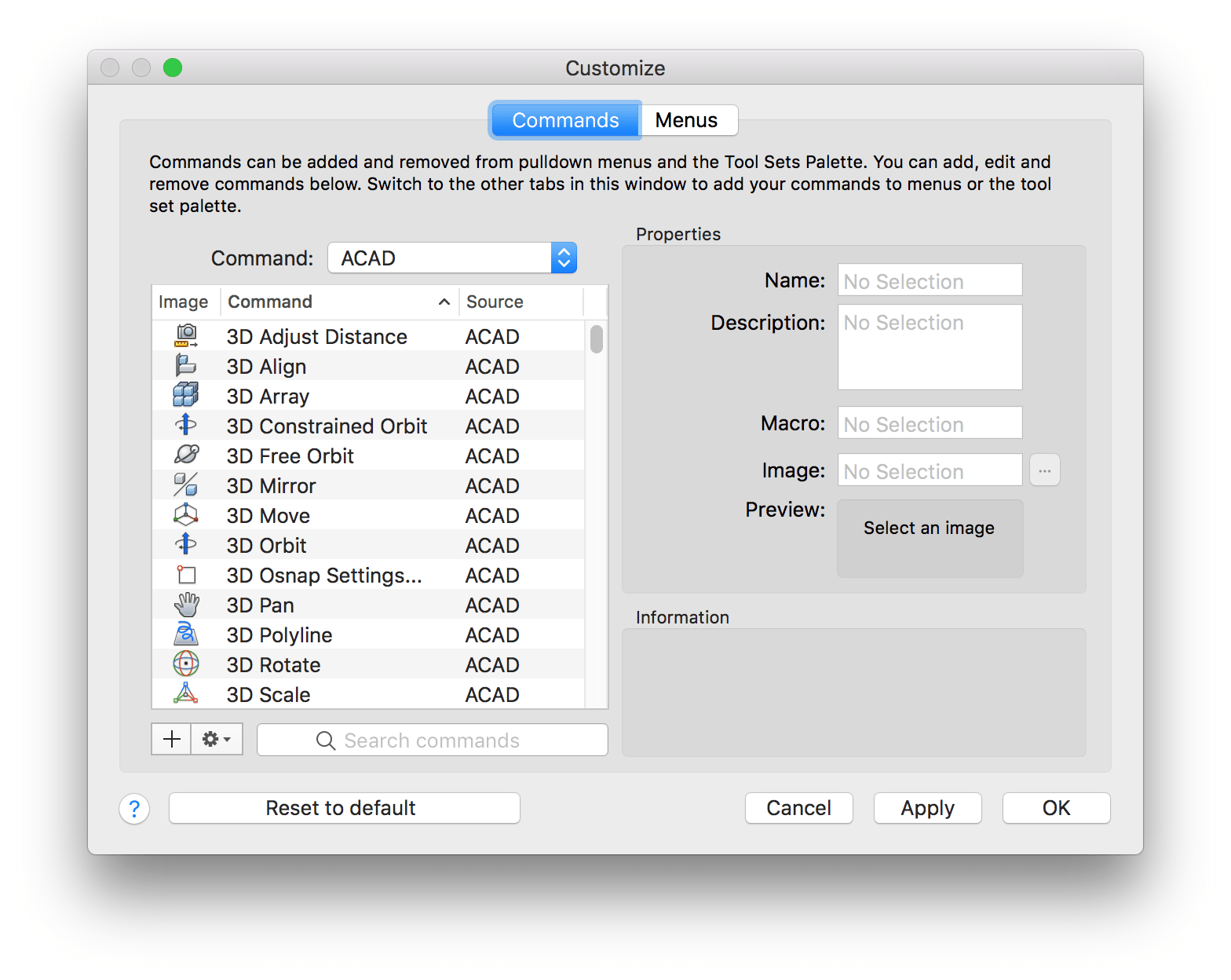Image resolution: width=1231 pixels, height=980 pixels.
Task: Click the 3D Move icon
Action: pyautogui.click(x=186, y=514)
